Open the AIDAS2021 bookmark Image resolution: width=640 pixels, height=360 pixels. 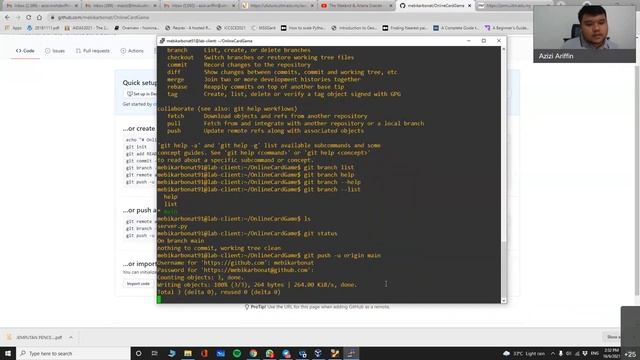pyautogui.click(x=87, y=28)
